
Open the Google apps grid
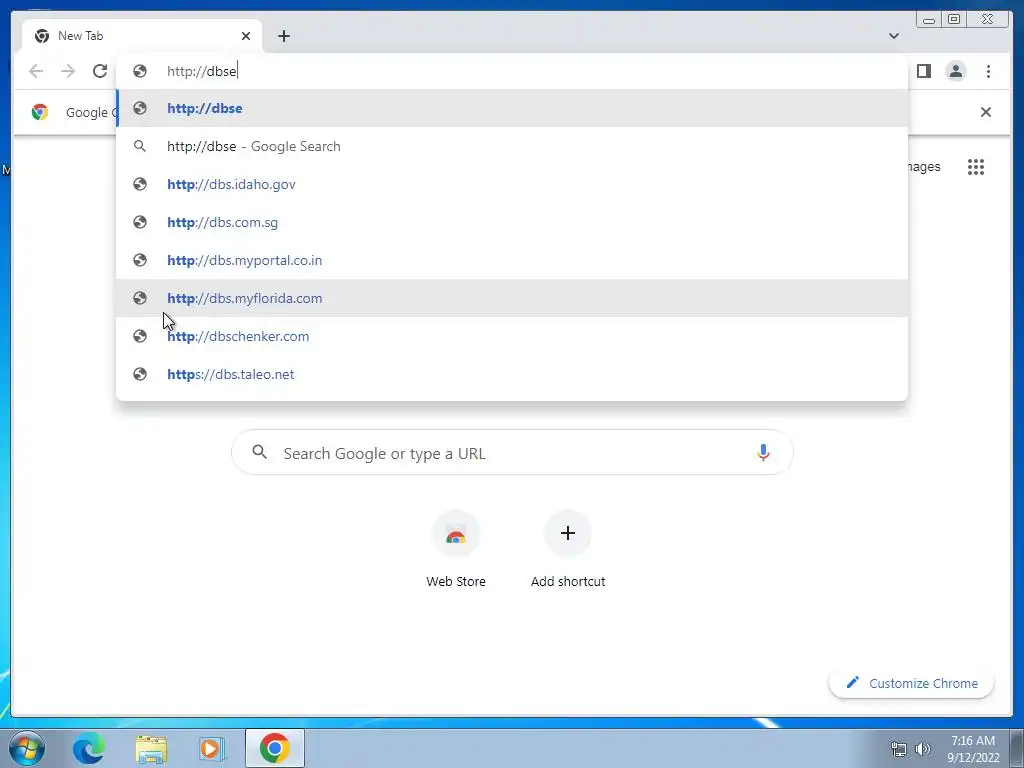coord(976,167)
